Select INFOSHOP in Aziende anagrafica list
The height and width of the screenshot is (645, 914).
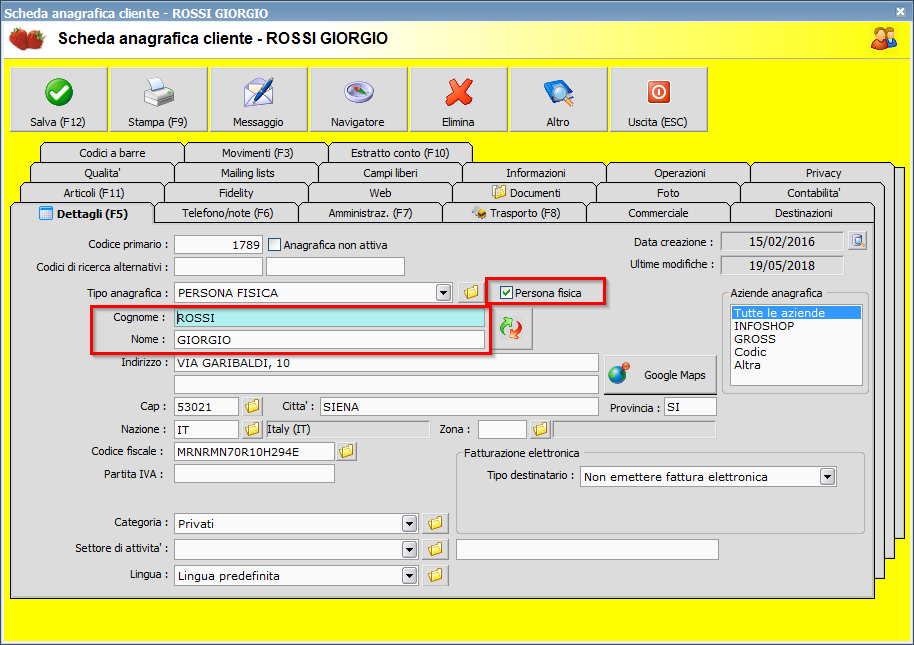(x=796, y=326)
